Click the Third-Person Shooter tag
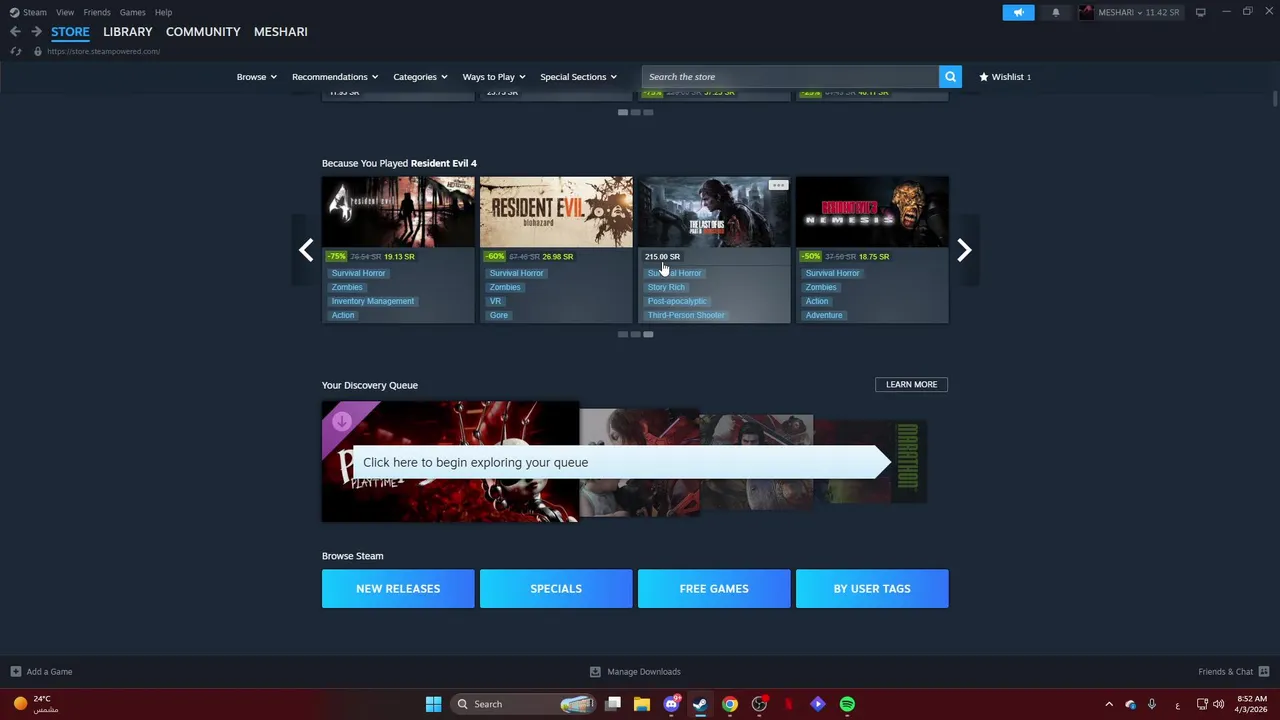The height and width of the screenshot is (720, 1280). (x=686, y=315)
